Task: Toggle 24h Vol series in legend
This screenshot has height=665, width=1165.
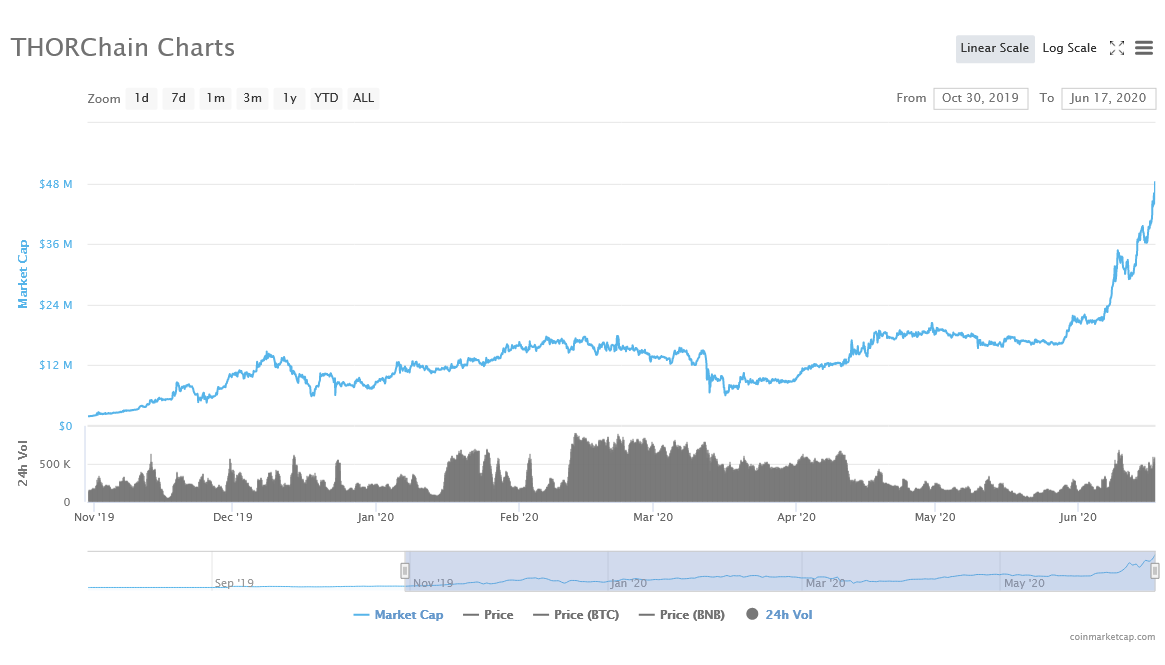Action: 779,615
